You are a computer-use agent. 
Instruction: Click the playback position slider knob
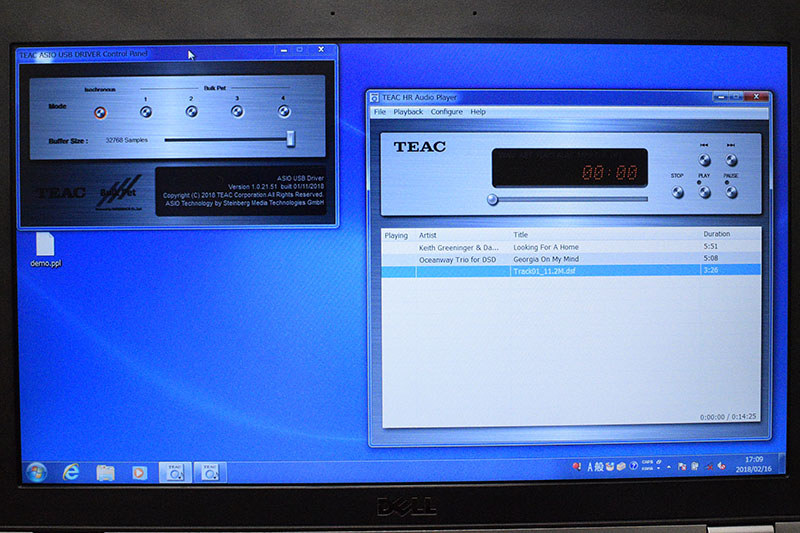point(492,199)
